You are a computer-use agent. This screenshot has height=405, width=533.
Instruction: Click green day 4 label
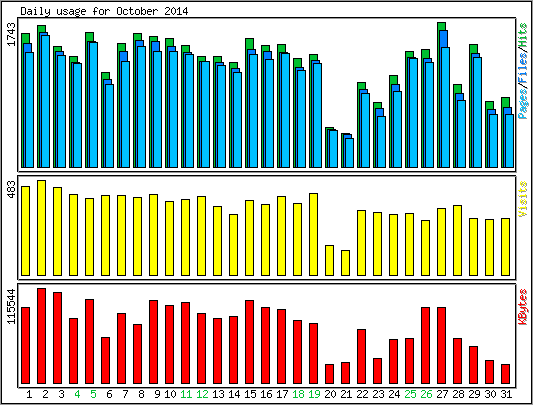coord(77,394)
